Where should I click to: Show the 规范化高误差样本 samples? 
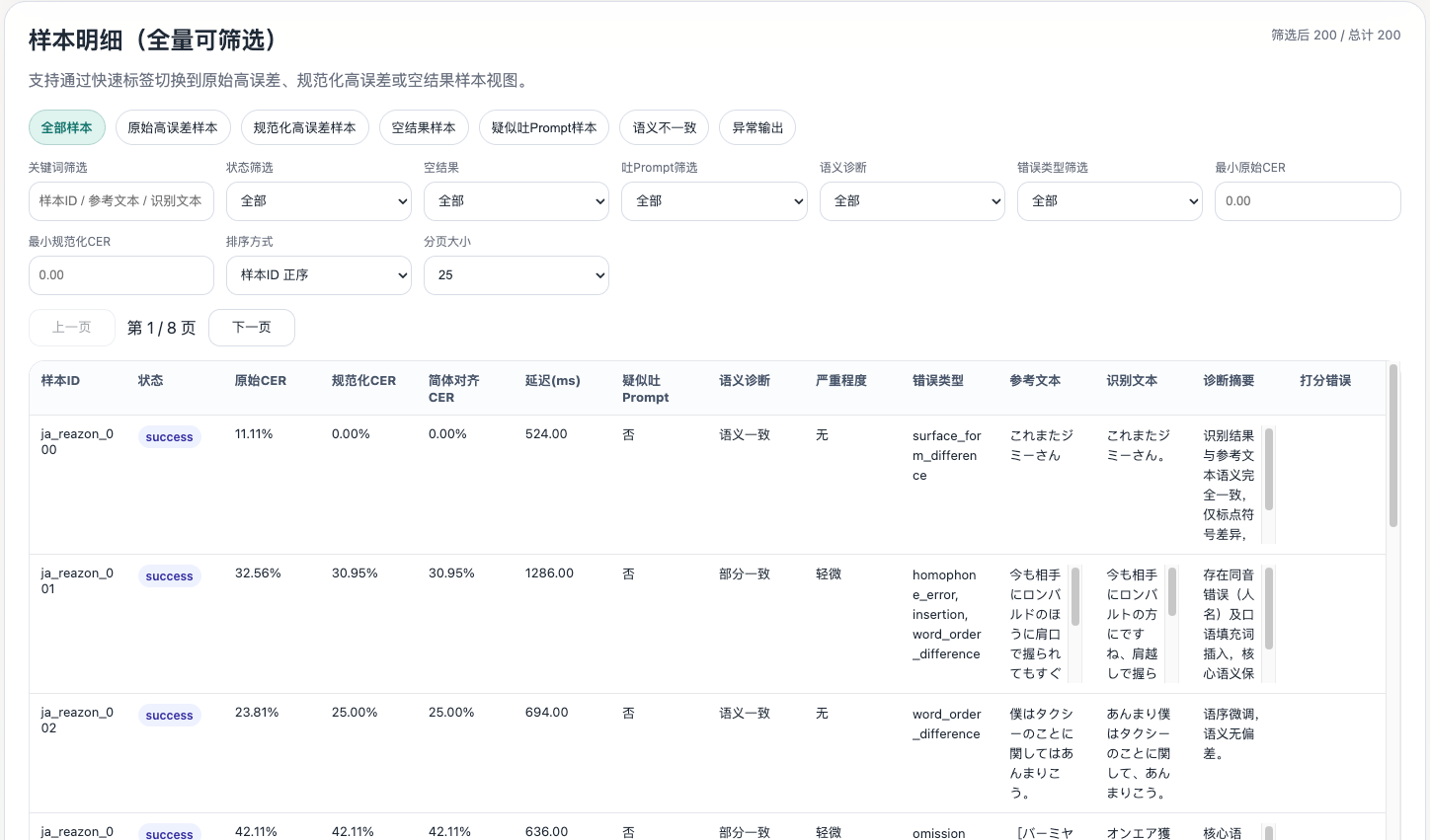[x=304, y=127]
